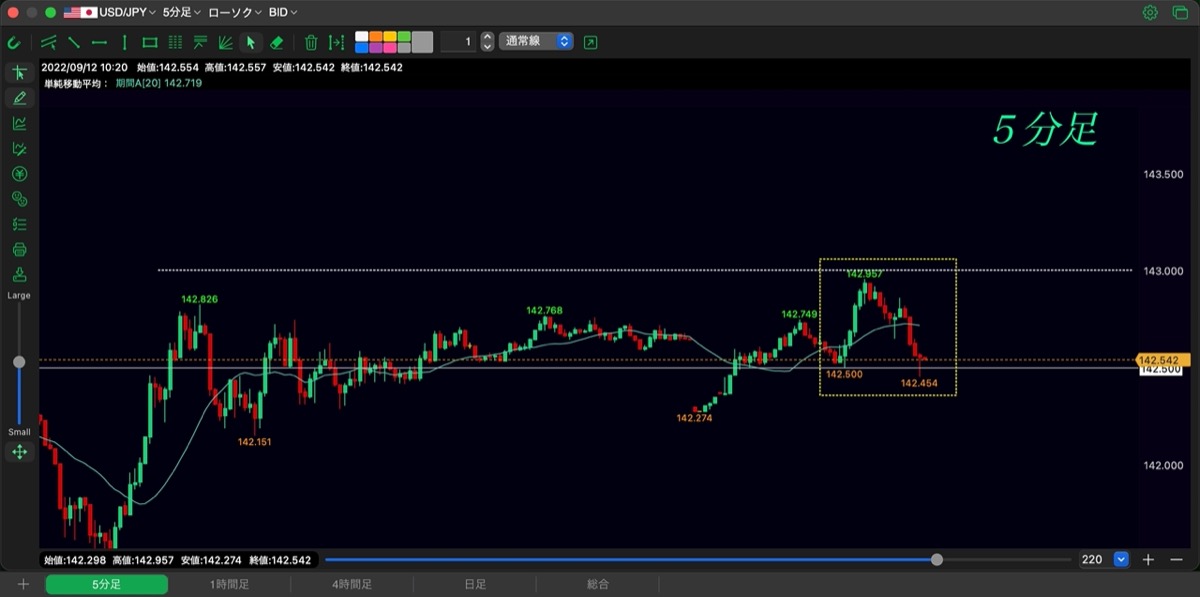The image size is (1200, 597).
Task: Switch to the 1時間足 tab
Action: pos(229,584)
